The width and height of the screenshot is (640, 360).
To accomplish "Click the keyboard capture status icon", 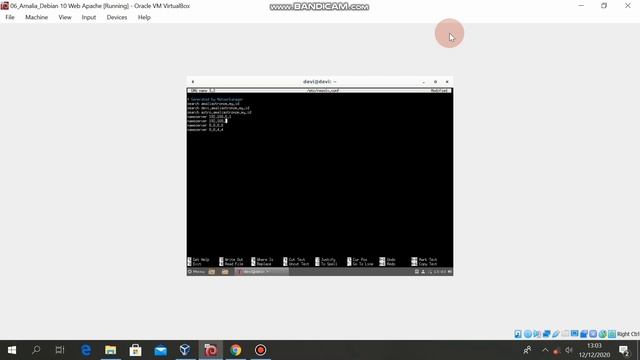I will click(x=612, y=334).
